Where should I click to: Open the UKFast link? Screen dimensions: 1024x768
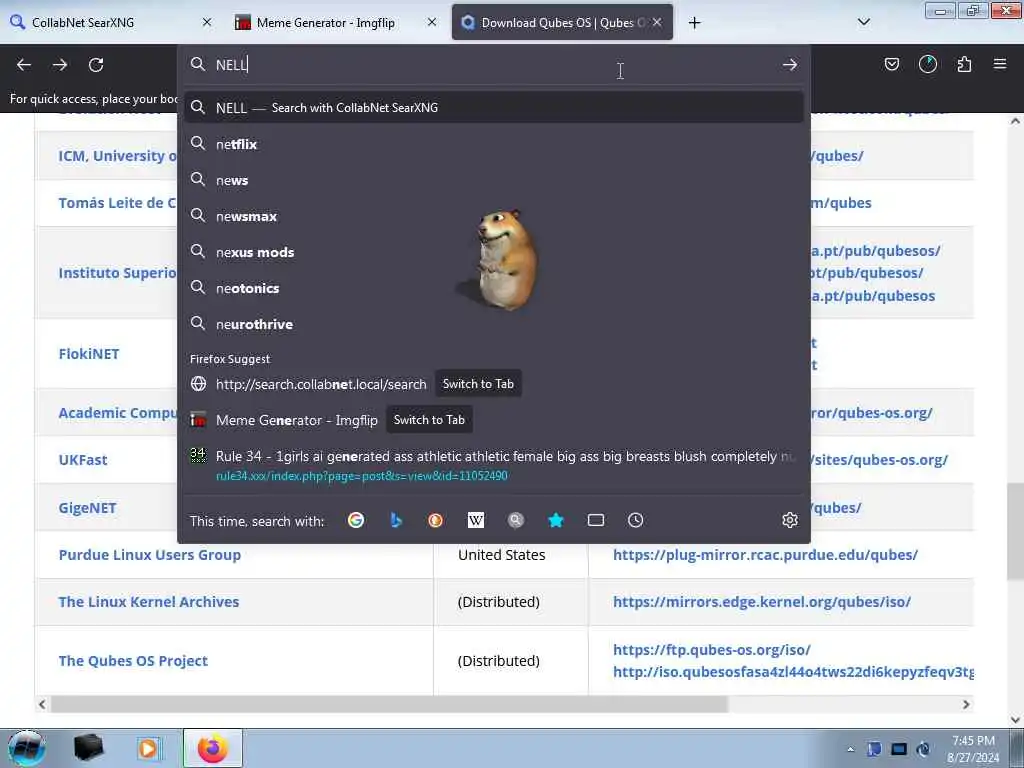pos(83,459)
